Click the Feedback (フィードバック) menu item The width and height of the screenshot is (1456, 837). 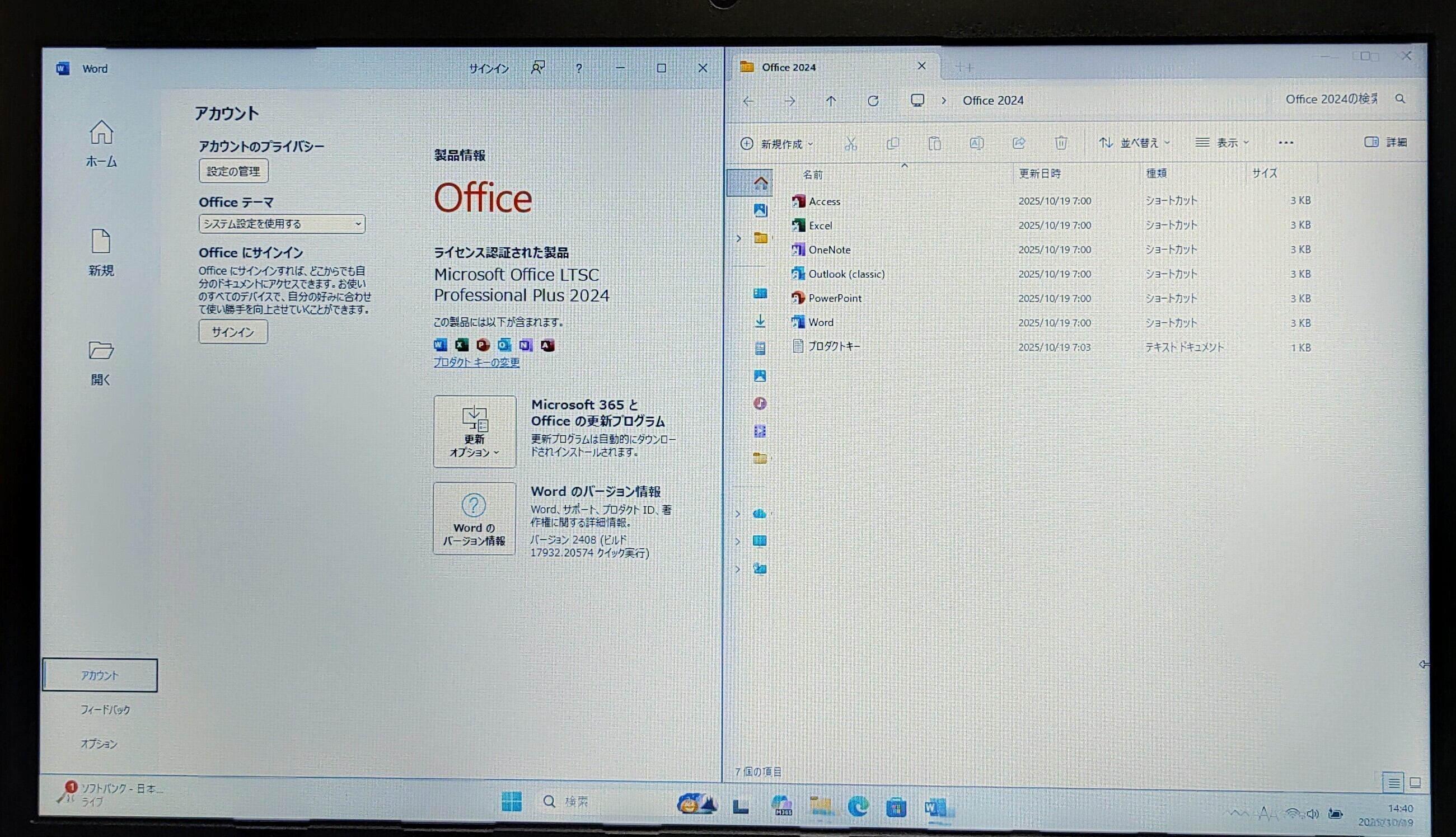click(105, 709)
